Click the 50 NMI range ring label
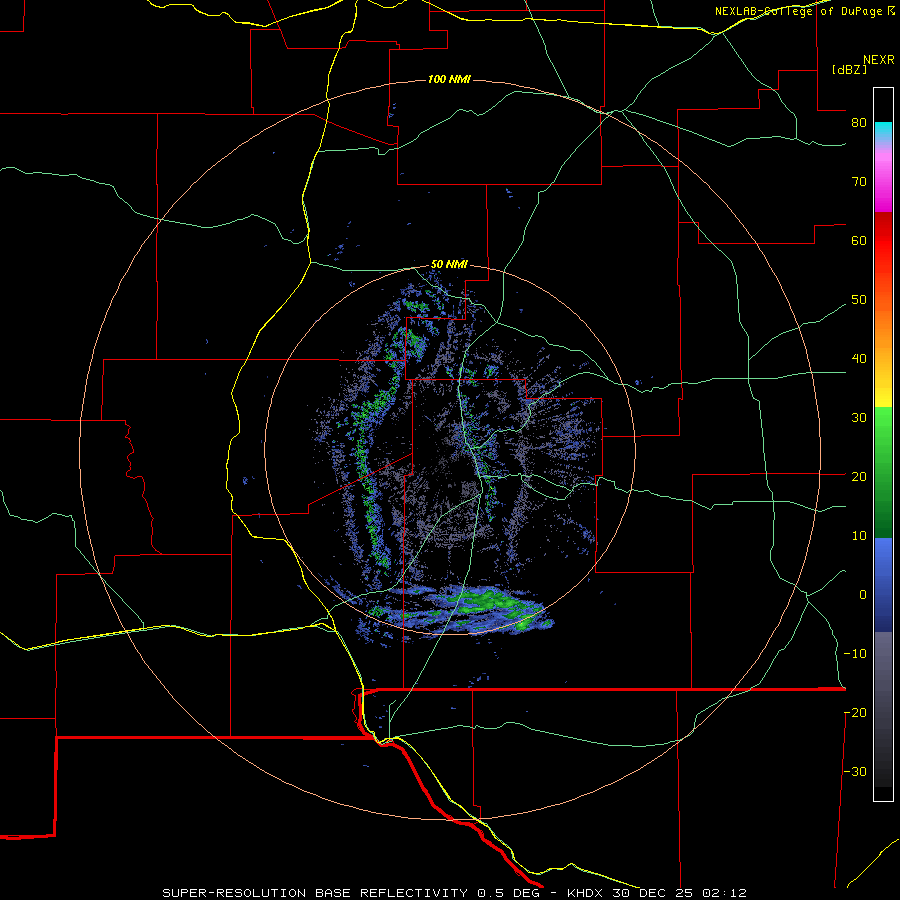The width and height of the screenshot is (900, 900). pos(449,265)
